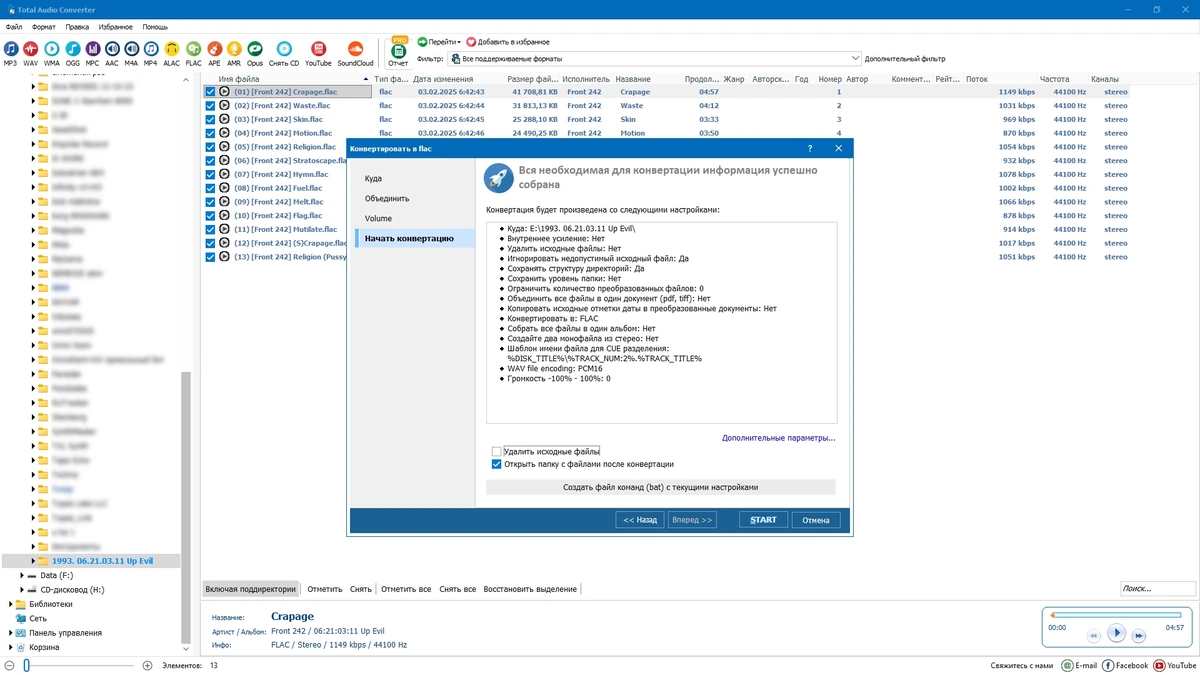Click the thumbnail zoom slider at bottom-left
The height and width of the screenshot is (675, 1200).
(x=78, y=665)
